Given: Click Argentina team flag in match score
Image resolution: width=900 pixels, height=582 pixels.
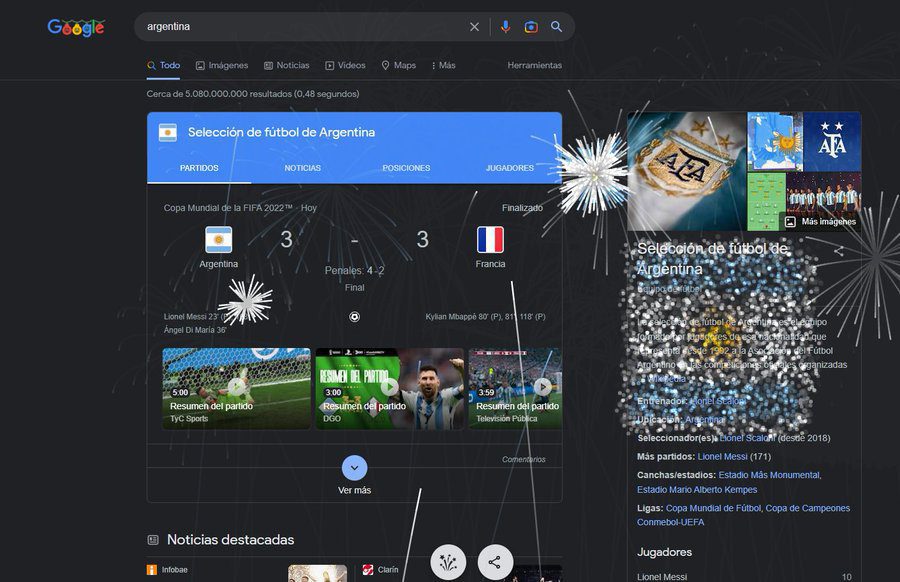Looking at the screenshot, I should coord(219,240).
